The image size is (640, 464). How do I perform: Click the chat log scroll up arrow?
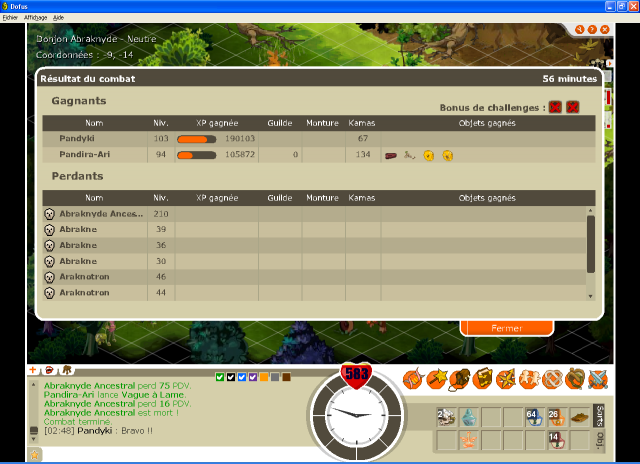coord(33,384)
